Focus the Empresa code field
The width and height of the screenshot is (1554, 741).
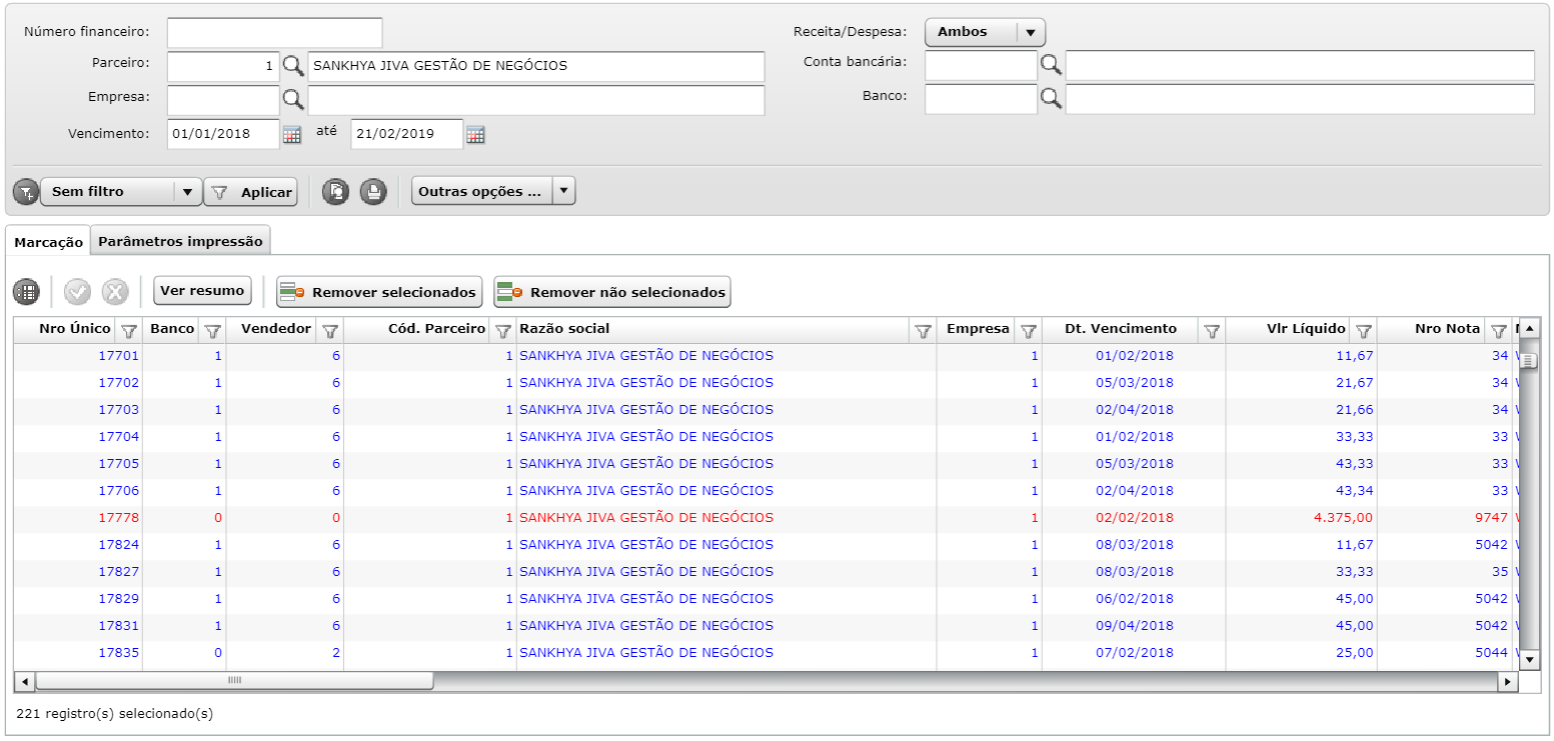coord(223,100)
